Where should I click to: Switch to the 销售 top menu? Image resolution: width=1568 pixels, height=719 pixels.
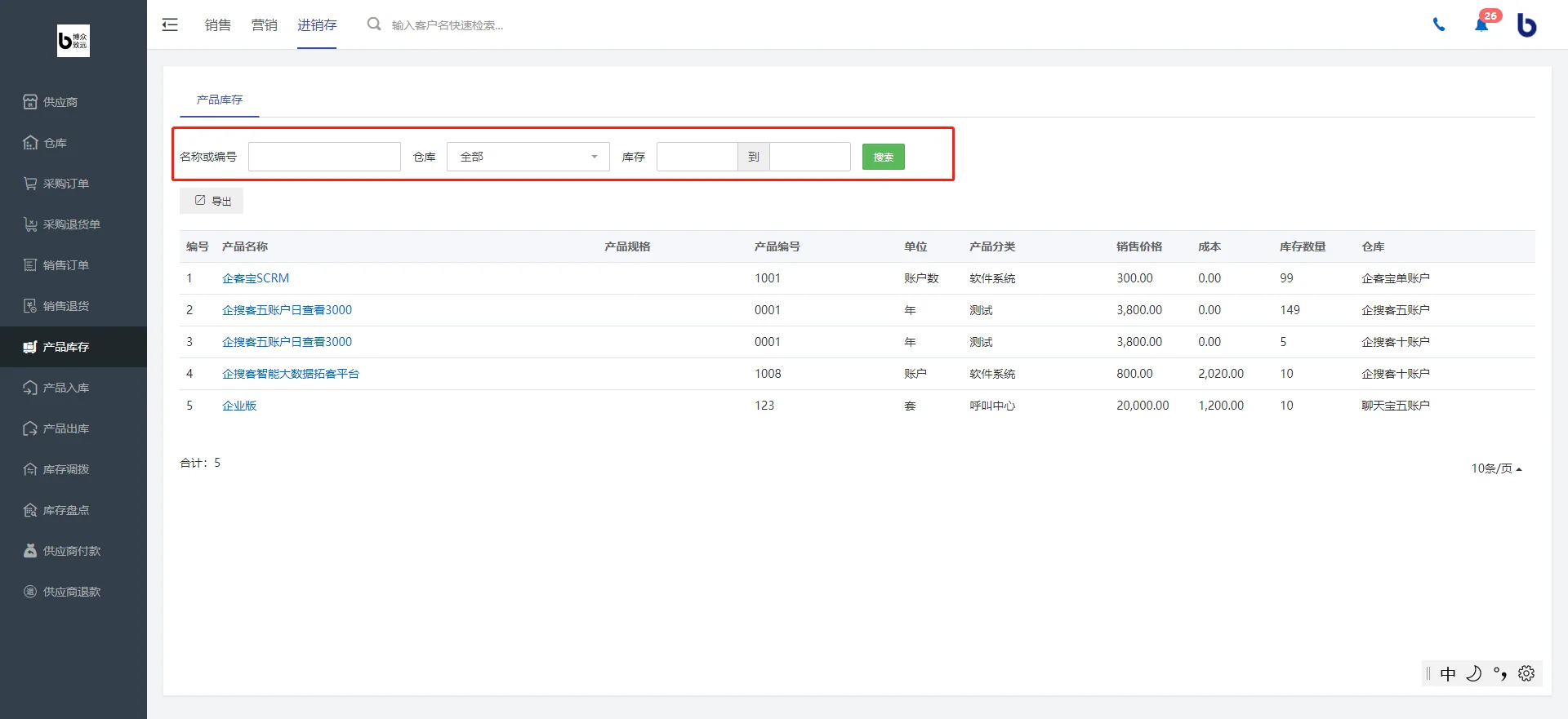pos(218,25)
